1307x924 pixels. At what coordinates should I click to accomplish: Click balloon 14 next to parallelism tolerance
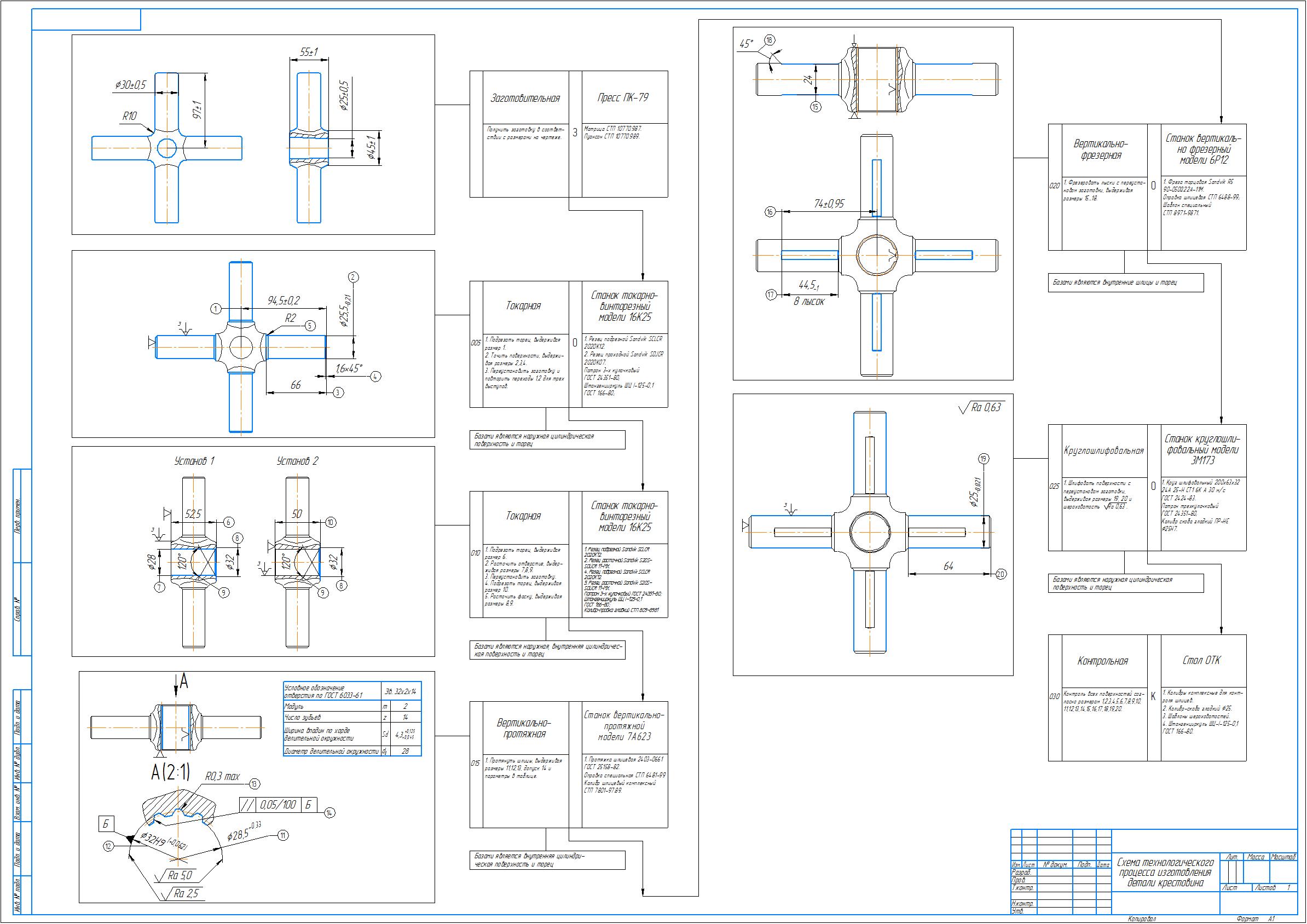click(x=329, y=813)
